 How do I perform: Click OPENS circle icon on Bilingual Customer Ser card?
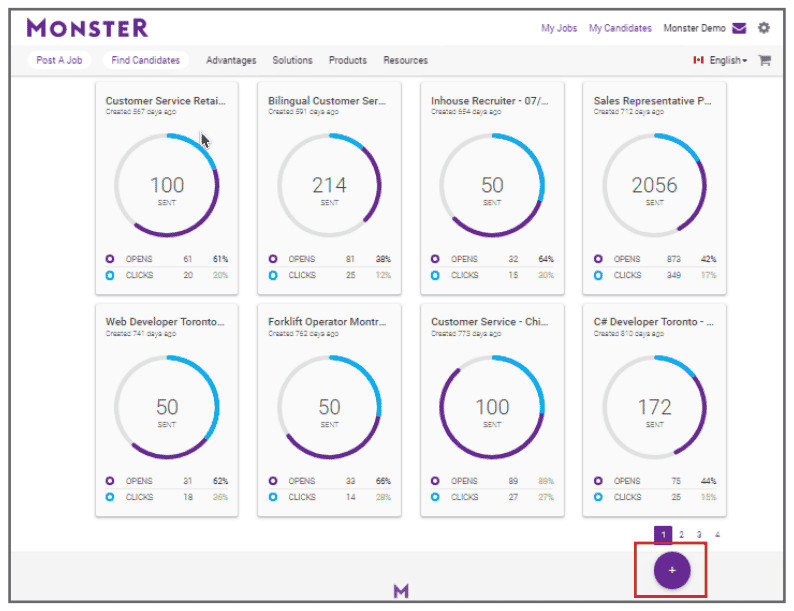273,259
